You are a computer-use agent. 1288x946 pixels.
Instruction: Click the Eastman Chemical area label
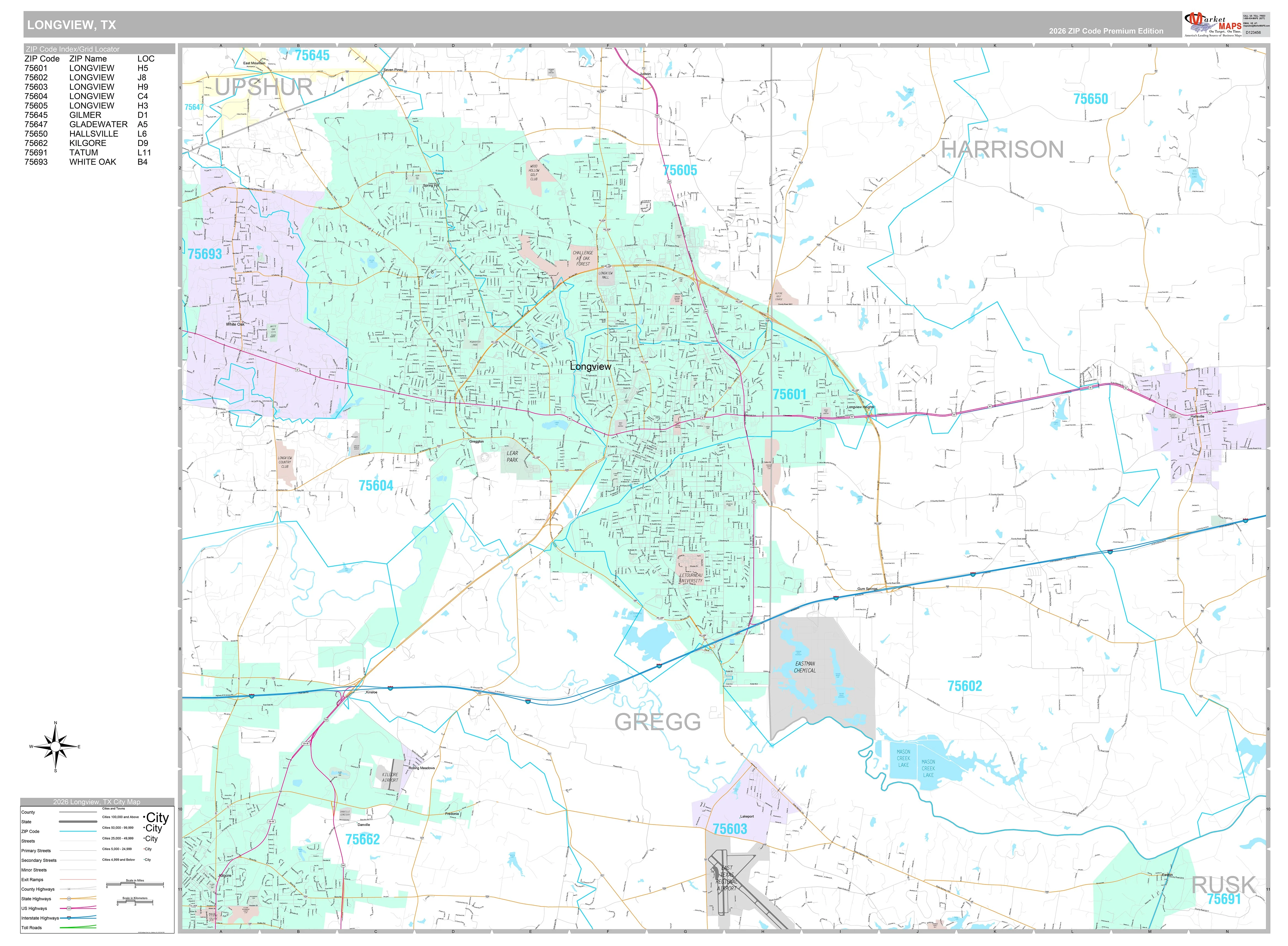coord(804,667)
